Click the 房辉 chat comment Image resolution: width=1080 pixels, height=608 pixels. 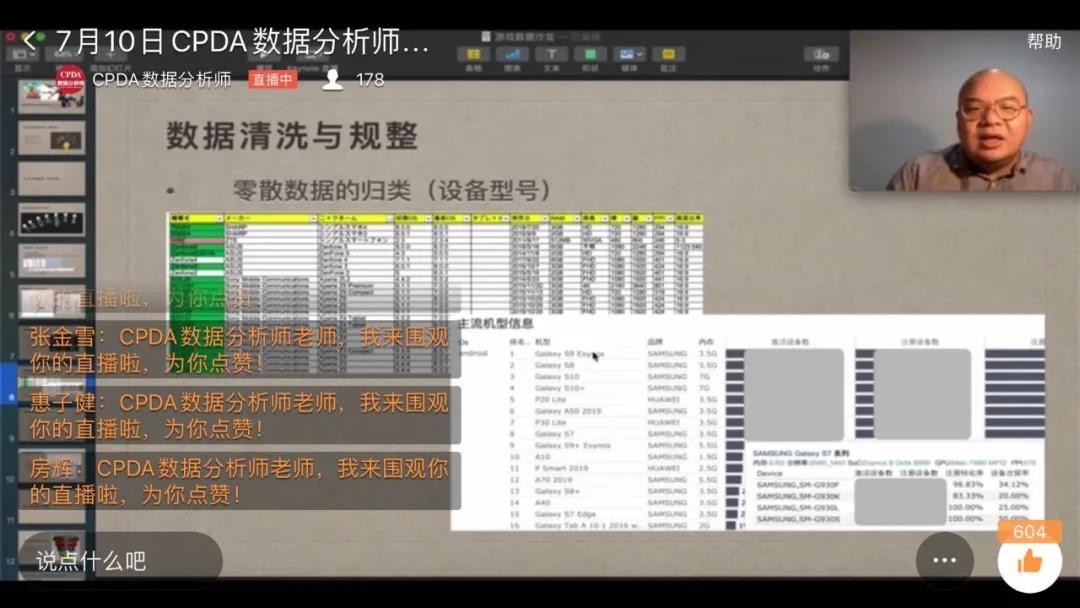pyautogui.click(x=240, y=481)
